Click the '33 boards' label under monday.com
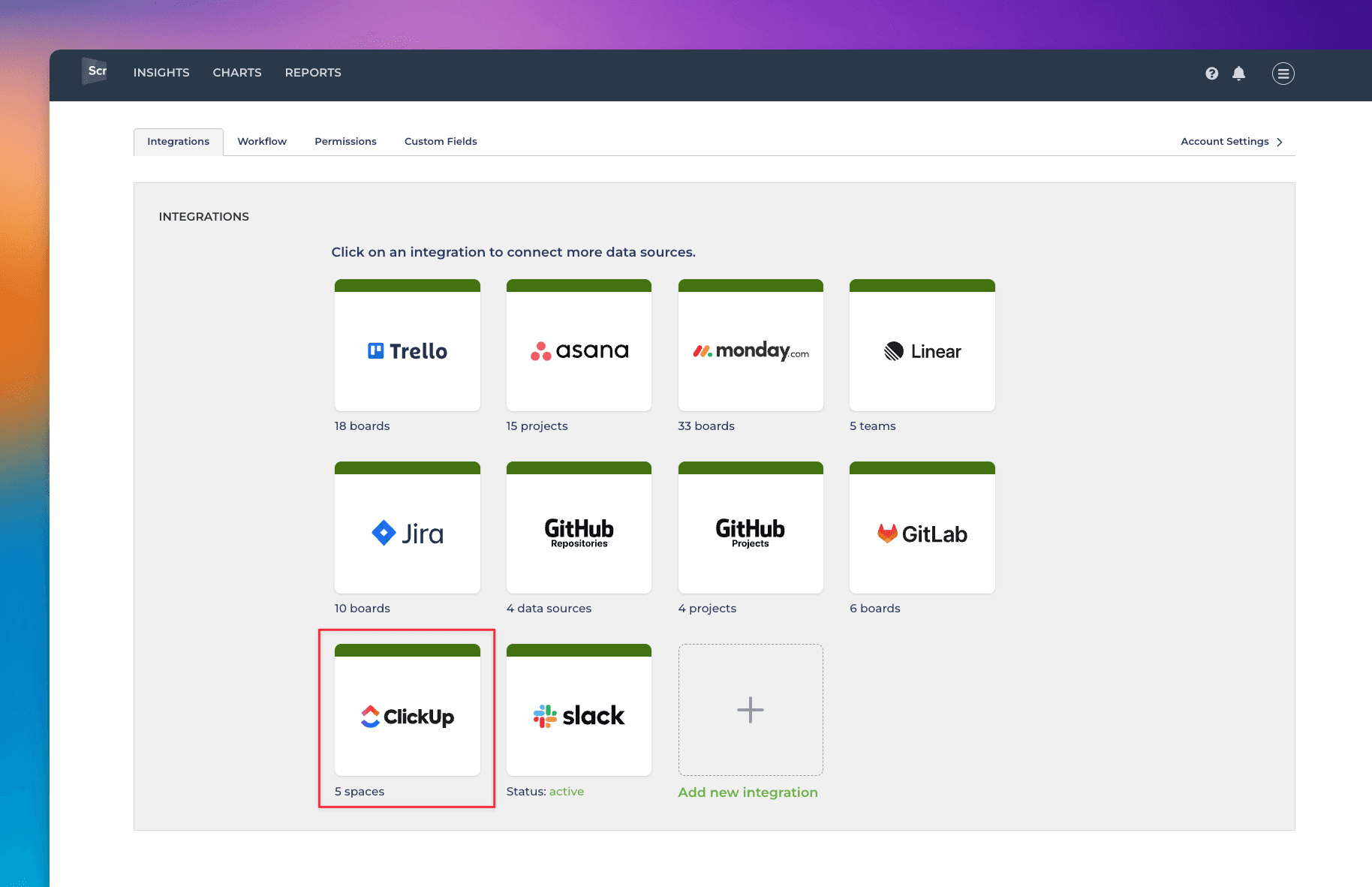 [706, 426]
